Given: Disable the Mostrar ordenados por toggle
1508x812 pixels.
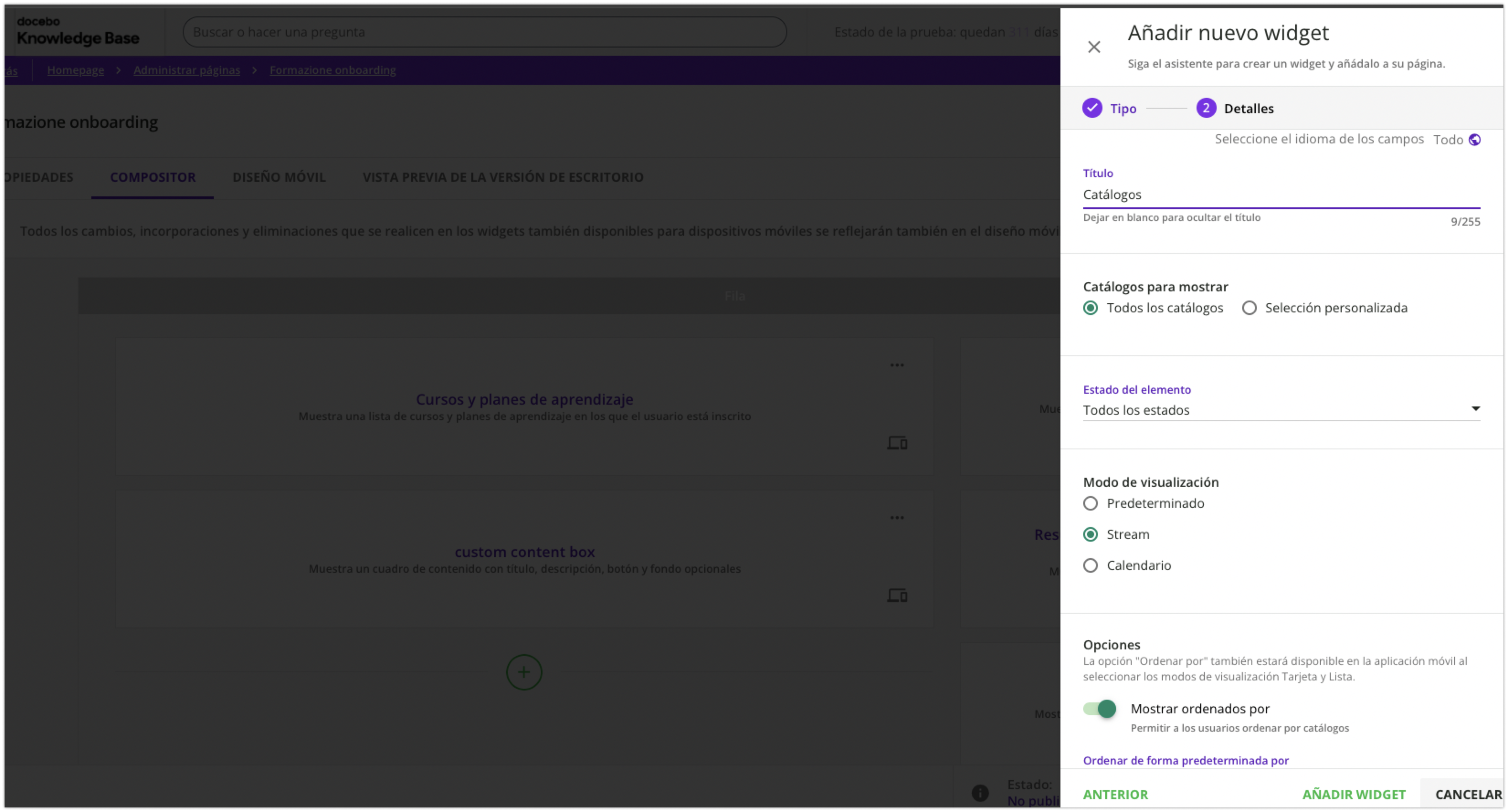Looking at the screenshot, I should coord(1099,709).
